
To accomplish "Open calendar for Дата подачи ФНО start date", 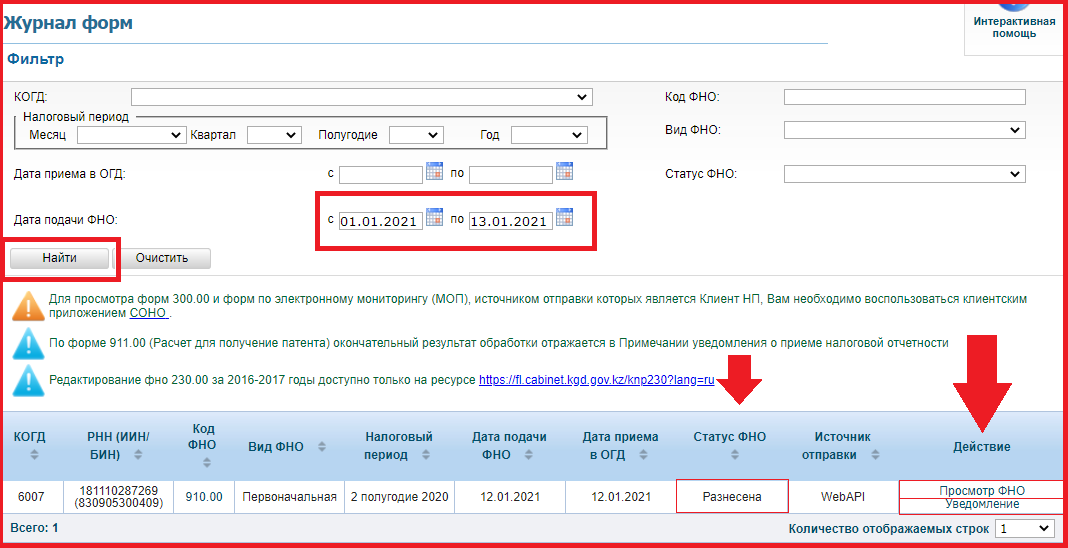I will coord(434,217).
